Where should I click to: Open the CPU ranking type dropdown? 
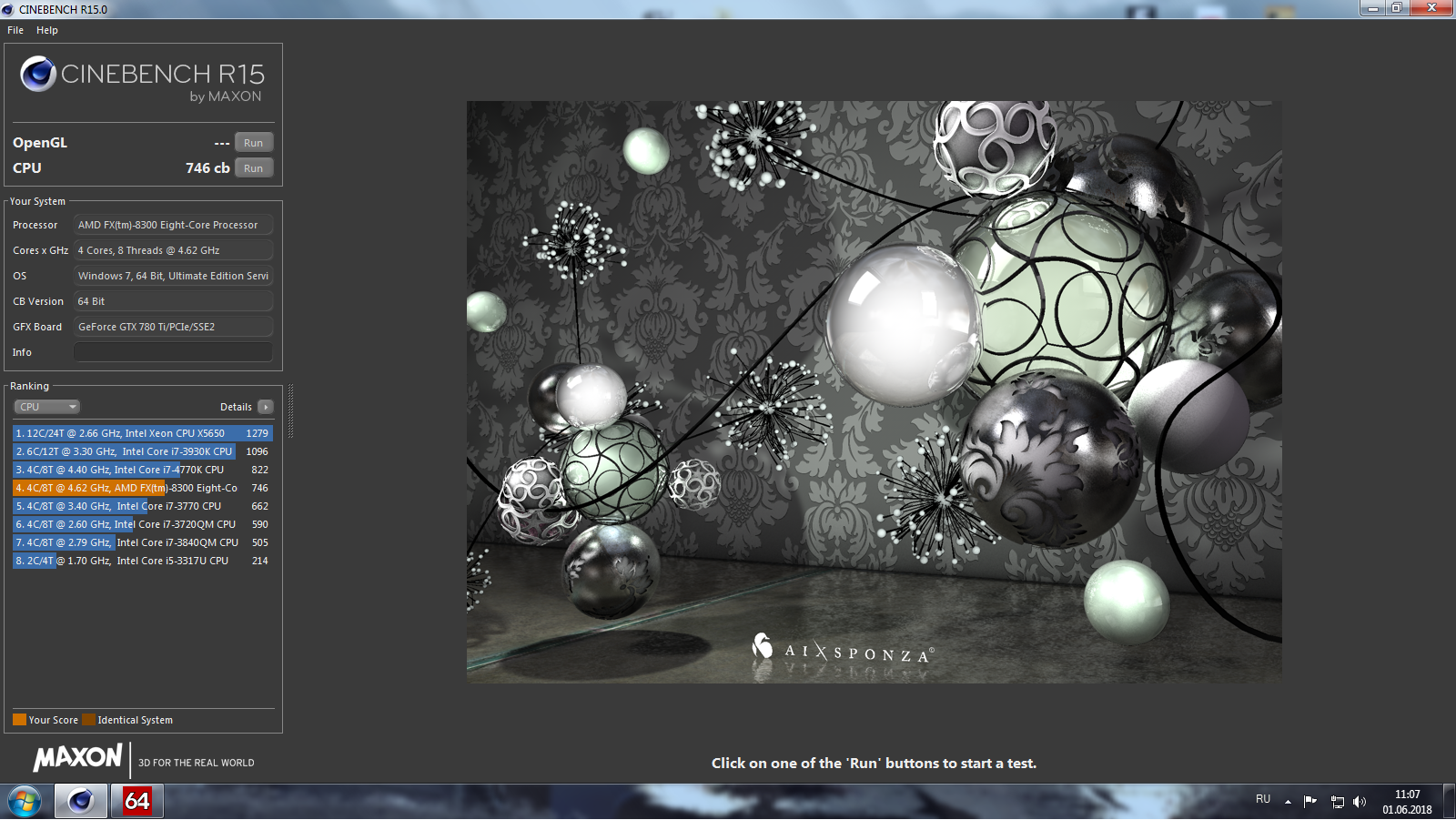47,407
